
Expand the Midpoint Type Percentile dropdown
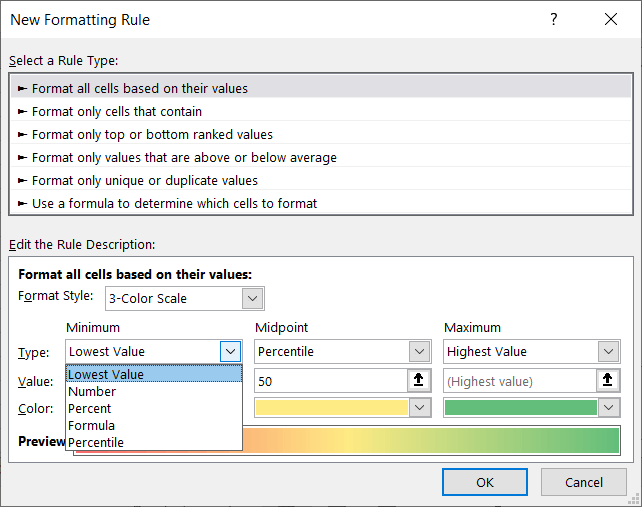tap(420, 352)
